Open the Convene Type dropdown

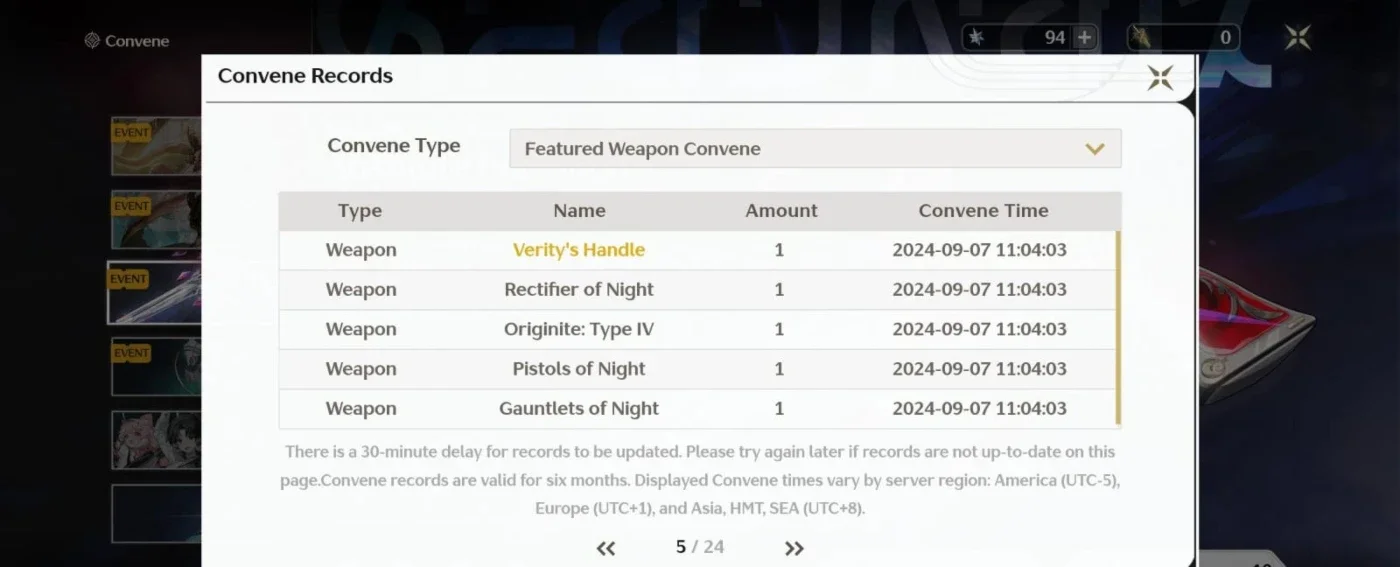click(815, 149)
